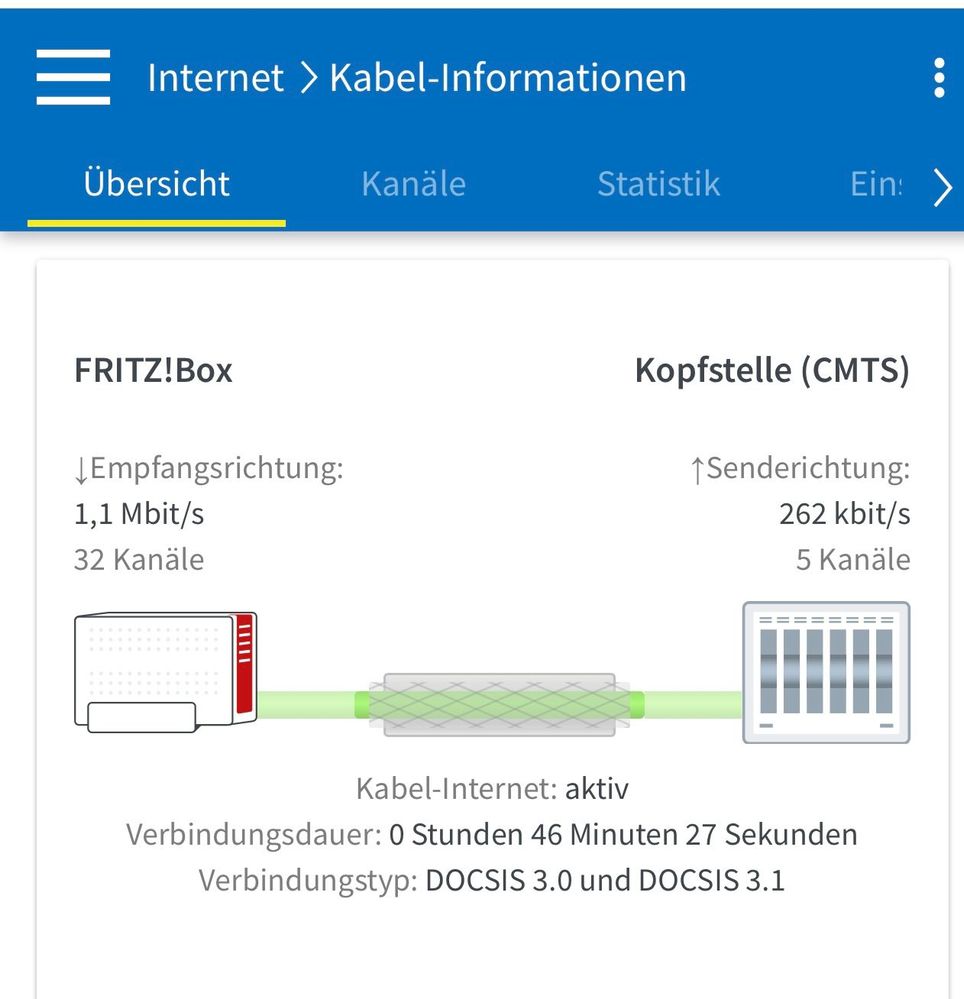Click the FRITZ!Box router illustration
The image size is (964, 999).
click(165, 672)
